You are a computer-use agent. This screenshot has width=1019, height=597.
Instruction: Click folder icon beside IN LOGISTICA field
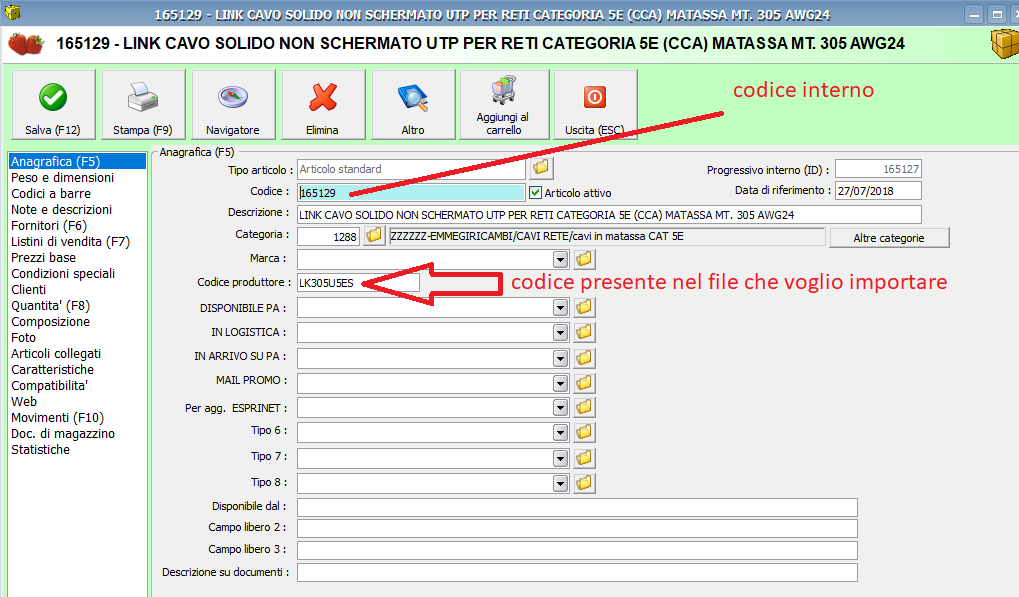pyautogui.click(x=584, y=332)
